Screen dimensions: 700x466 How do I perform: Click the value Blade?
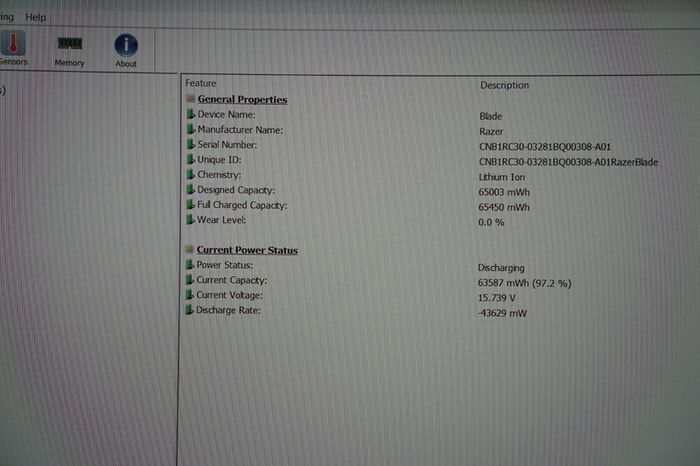pos(491,116)
